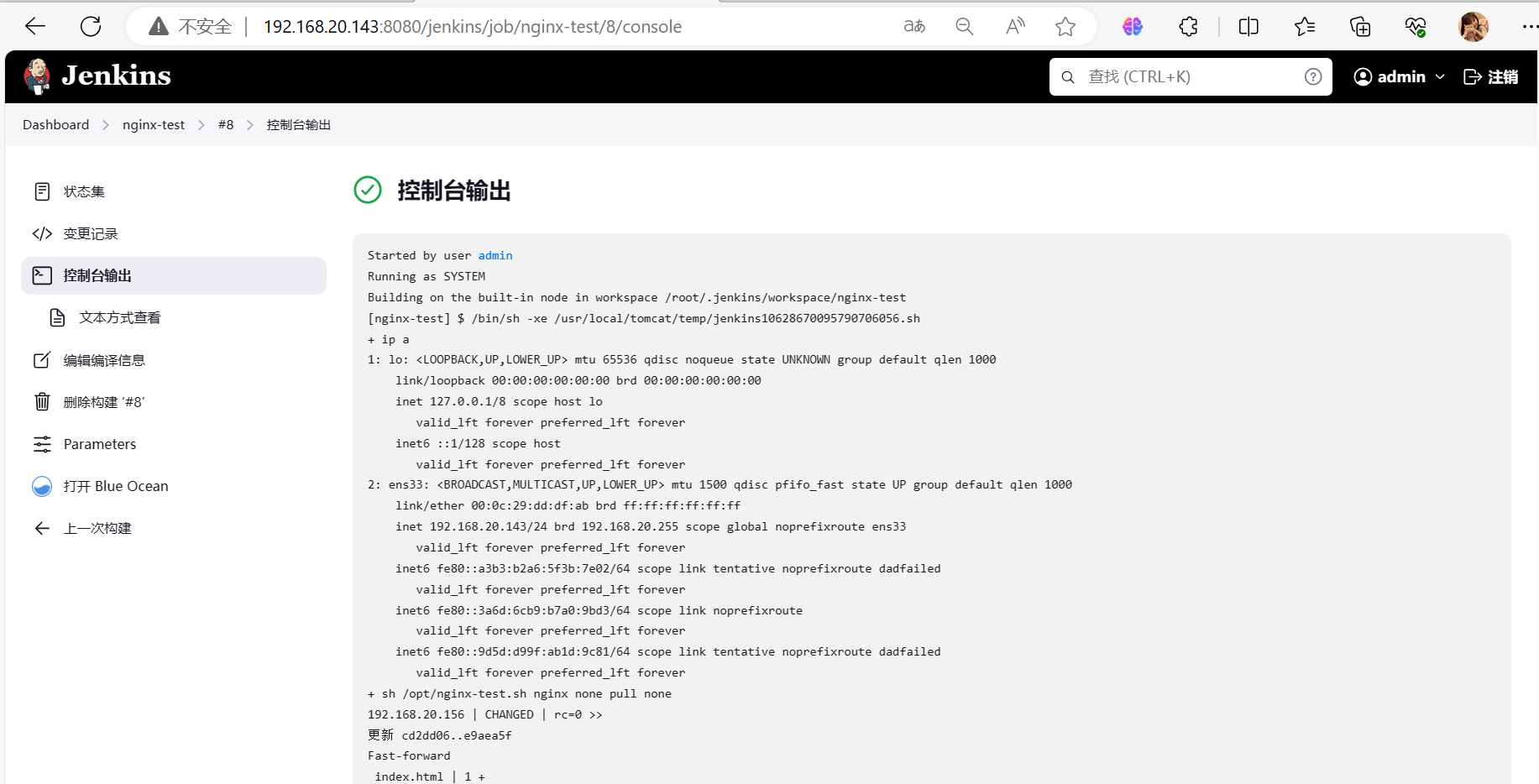Expand the admin dropdown chevron
This screenshot has width=1539, height=784.
point(1440,77)
